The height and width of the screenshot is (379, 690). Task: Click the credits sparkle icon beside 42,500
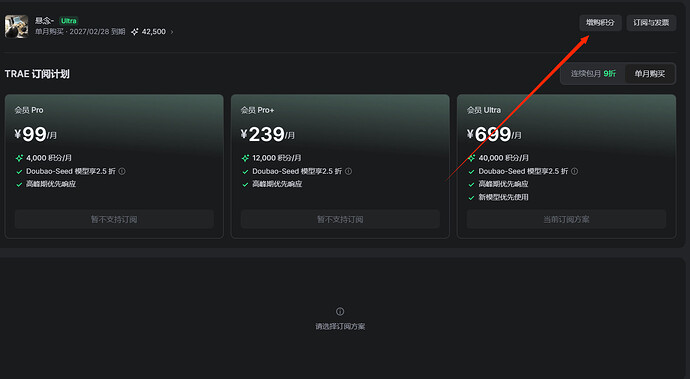[x=135, y=32]
